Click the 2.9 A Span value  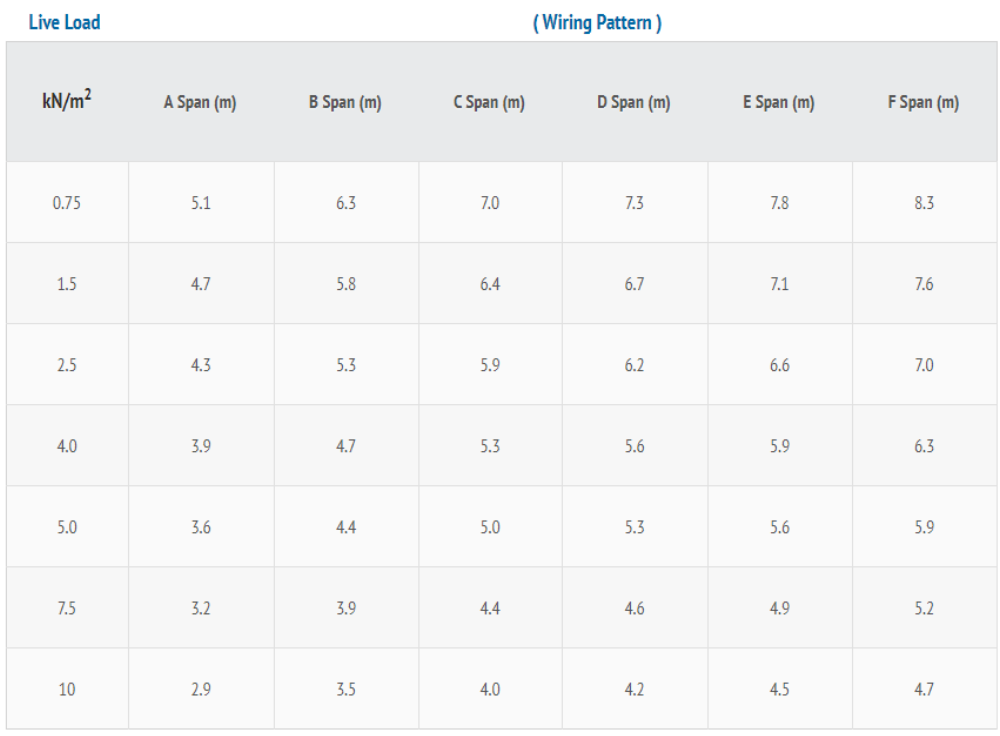click(x=201, y=689)
